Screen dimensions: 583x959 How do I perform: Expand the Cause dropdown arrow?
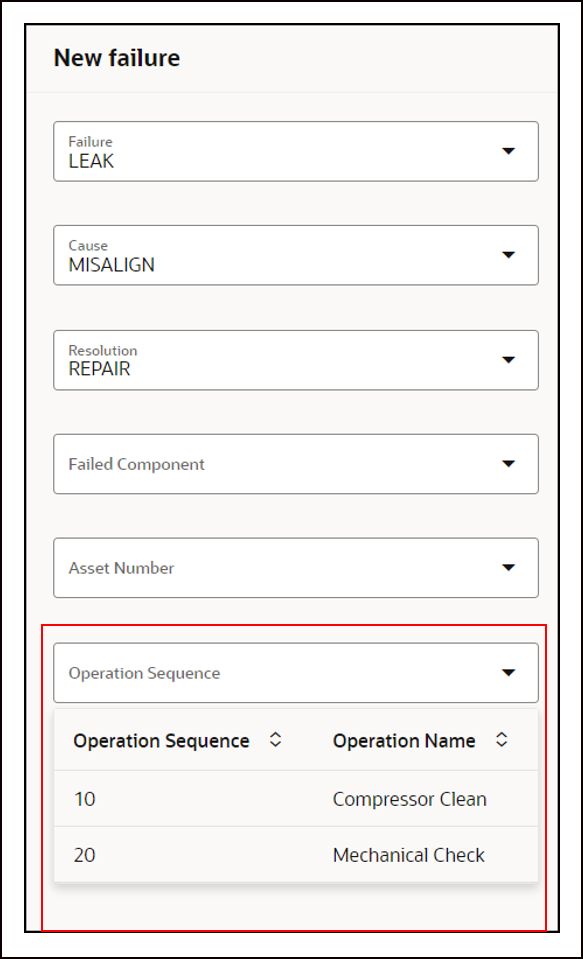(508, 255)
